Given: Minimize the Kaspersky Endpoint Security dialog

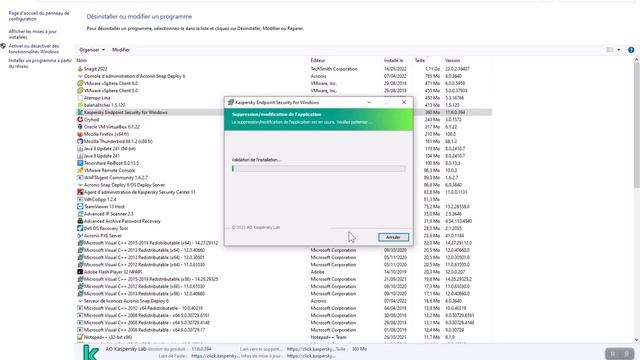Looking at the screenshot, I should click(369, 102).
